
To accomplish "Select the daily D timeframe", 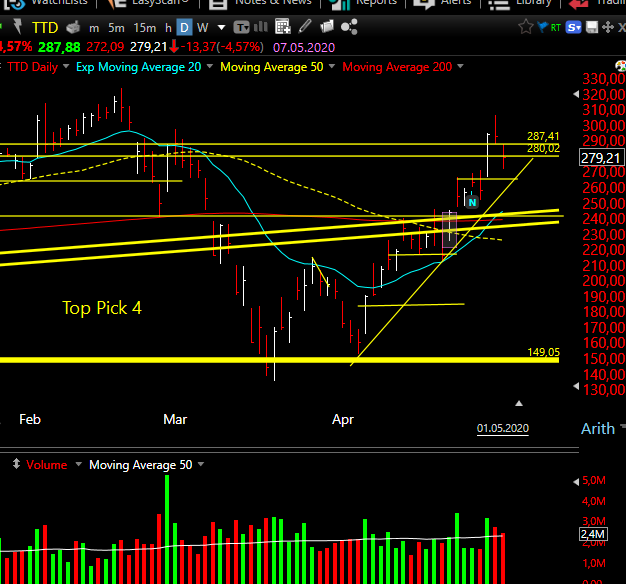I will (x=184, y=28).
